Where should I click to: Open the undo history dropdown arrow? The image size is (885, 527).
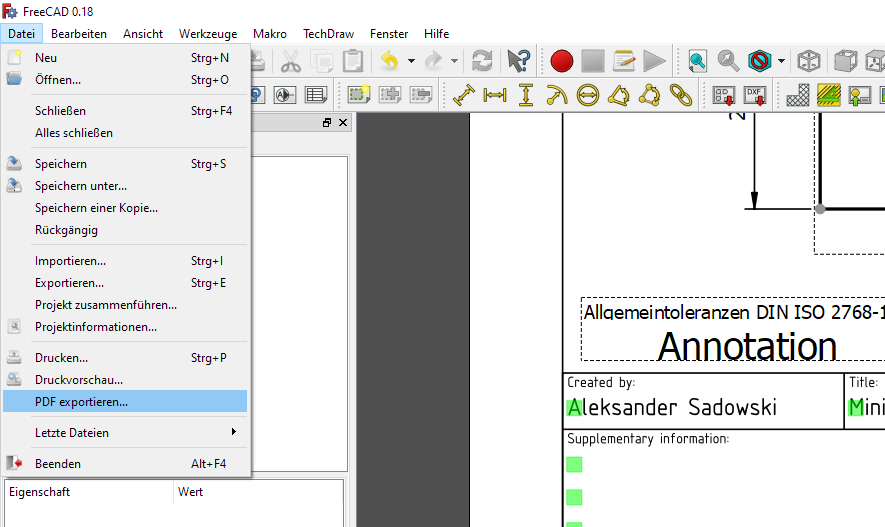411,61
